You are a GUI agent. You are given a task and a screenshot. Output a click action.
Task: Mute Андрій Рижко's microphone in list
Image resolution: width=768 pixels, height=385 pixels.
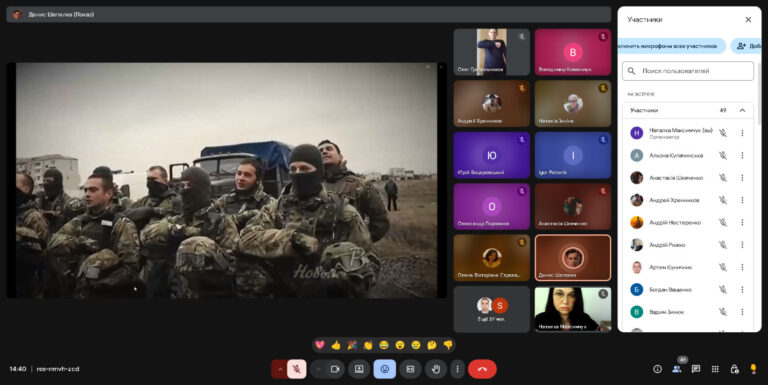click(722, 244)
